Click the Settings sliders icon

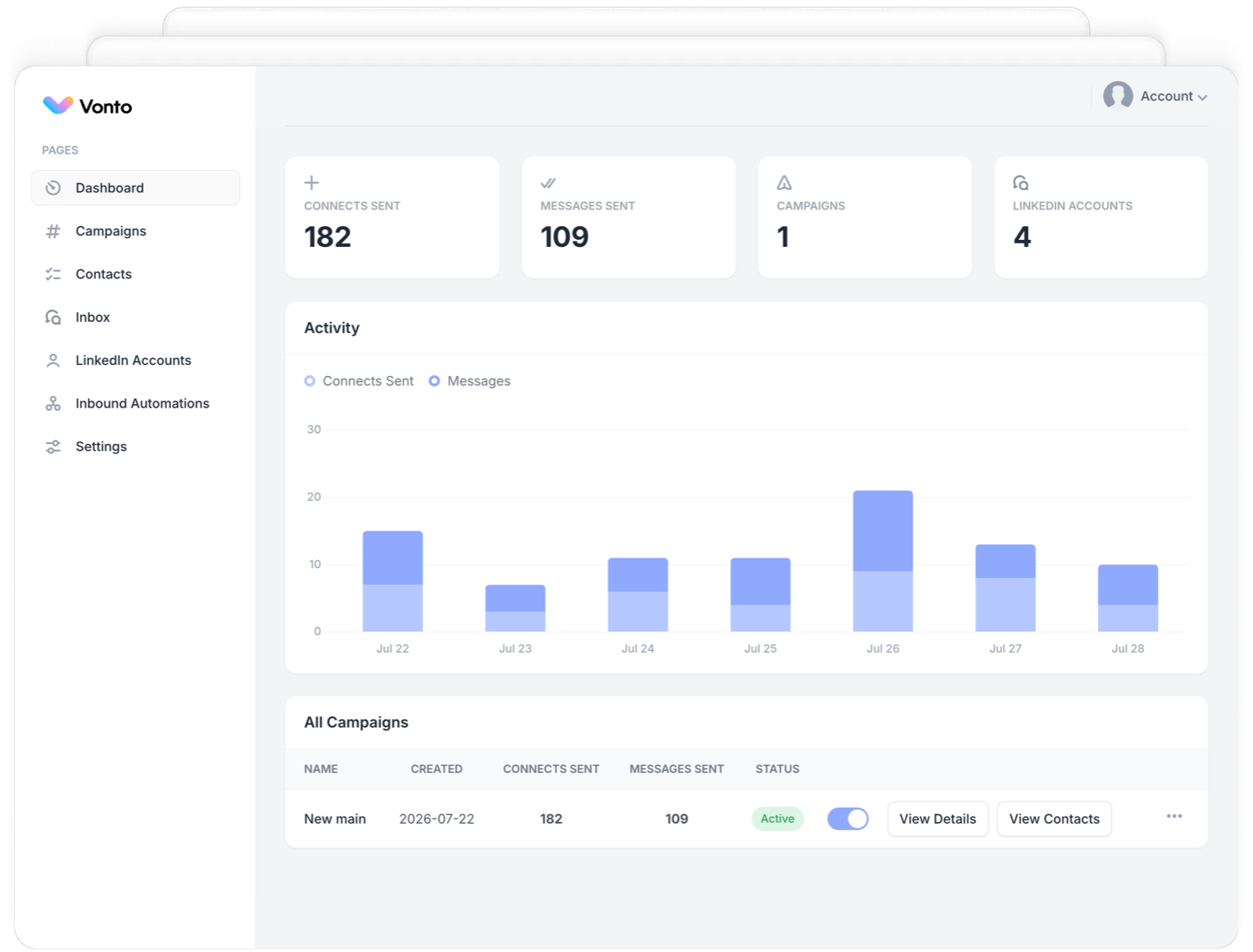coord(53,447)
